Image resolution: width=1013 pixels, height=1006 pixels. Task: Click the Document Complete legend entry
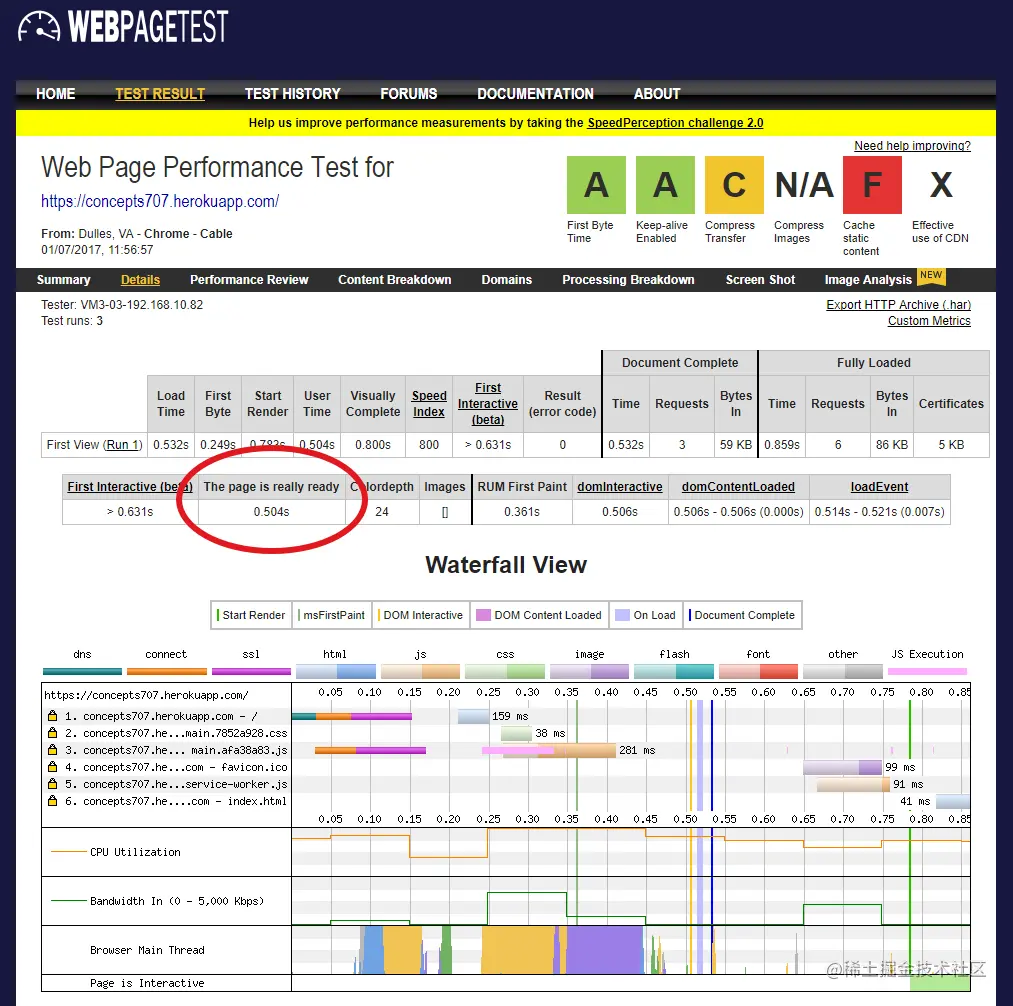coord(742,615)
